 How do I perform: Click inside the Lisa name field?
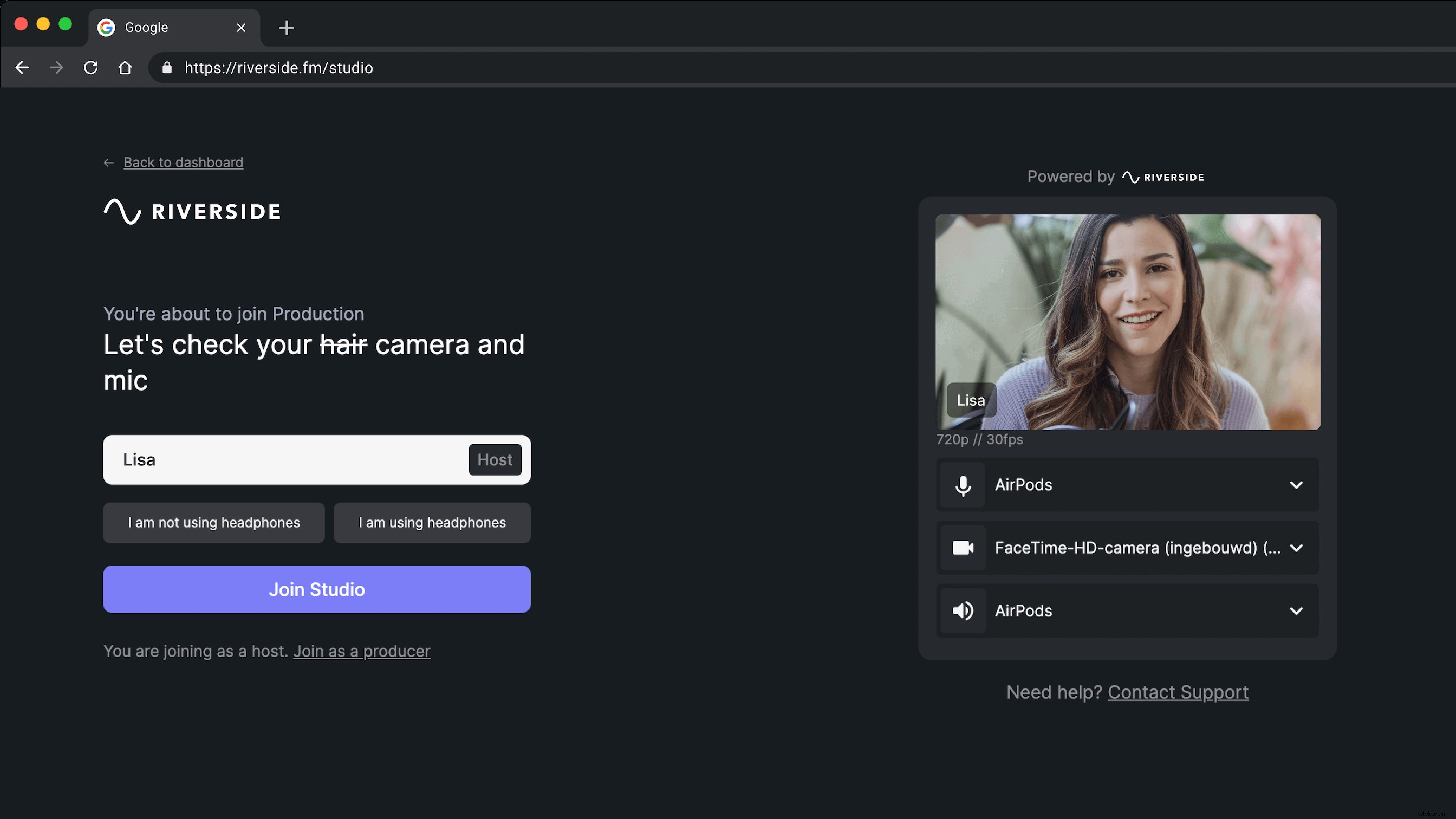click(255, 459)
